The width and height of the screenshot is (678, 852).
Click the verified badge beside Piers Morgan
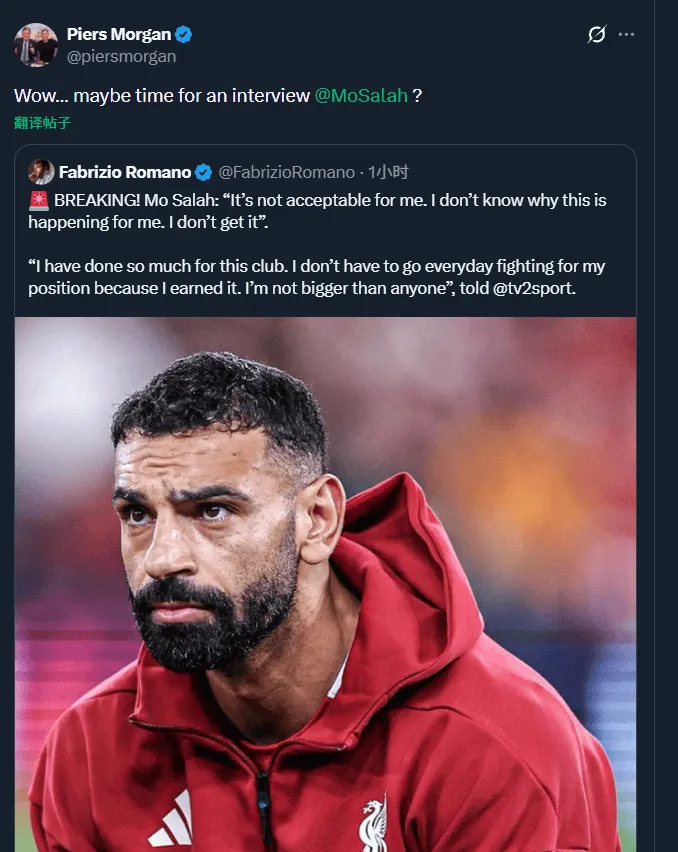click(184, 35)
